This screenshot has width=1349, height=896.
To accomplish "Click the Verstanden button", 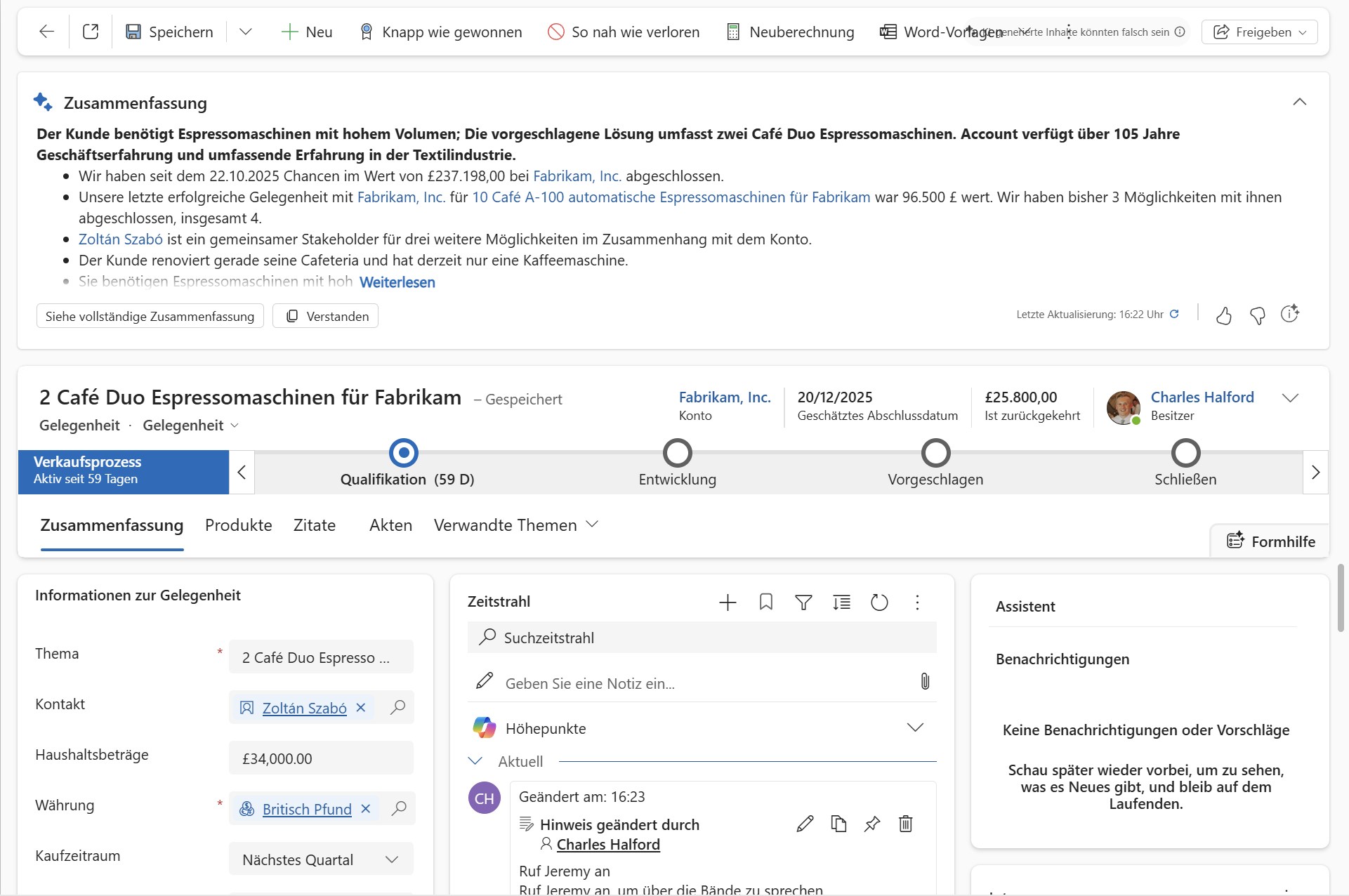I will coord(326,316).
